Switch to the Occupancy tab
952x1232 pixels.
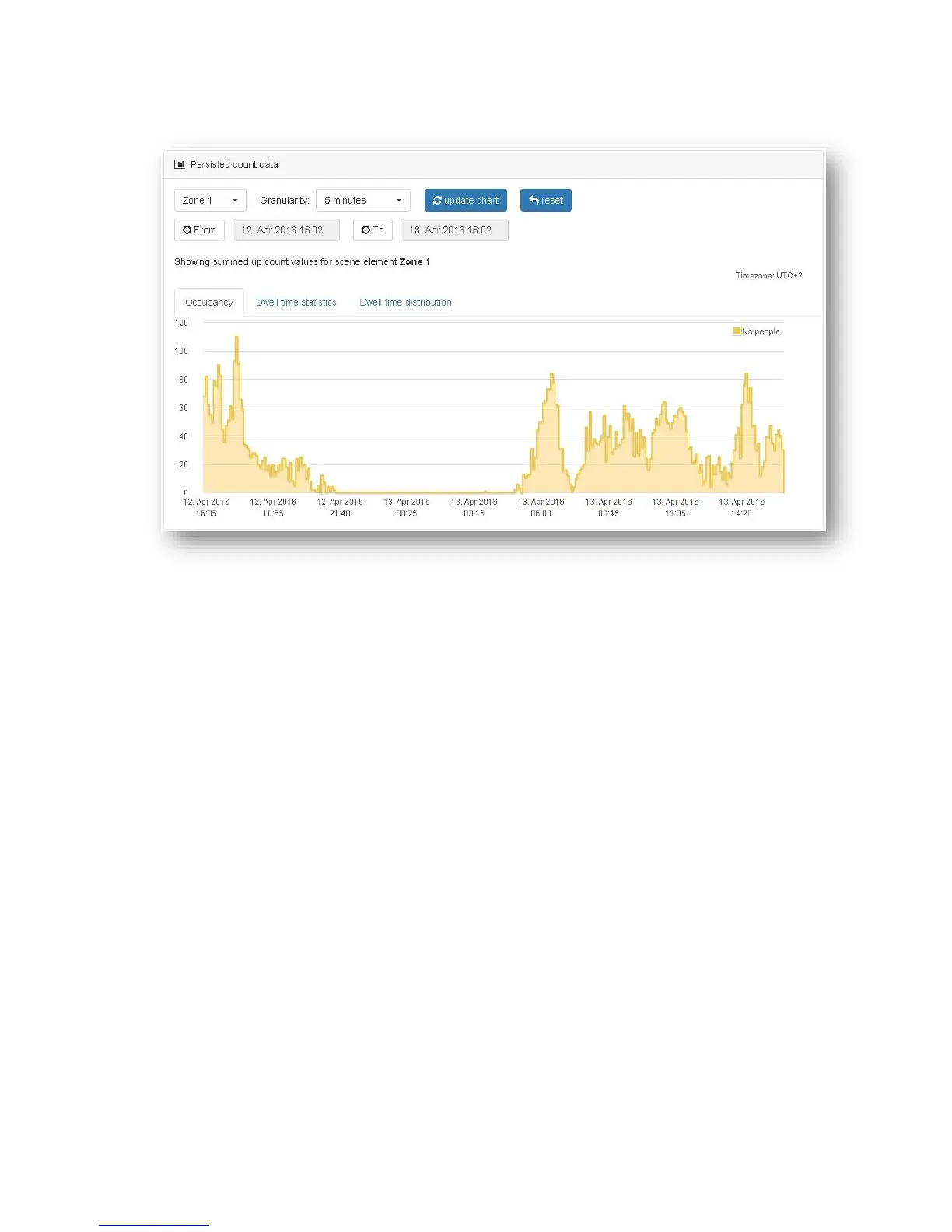coord(209,303)
